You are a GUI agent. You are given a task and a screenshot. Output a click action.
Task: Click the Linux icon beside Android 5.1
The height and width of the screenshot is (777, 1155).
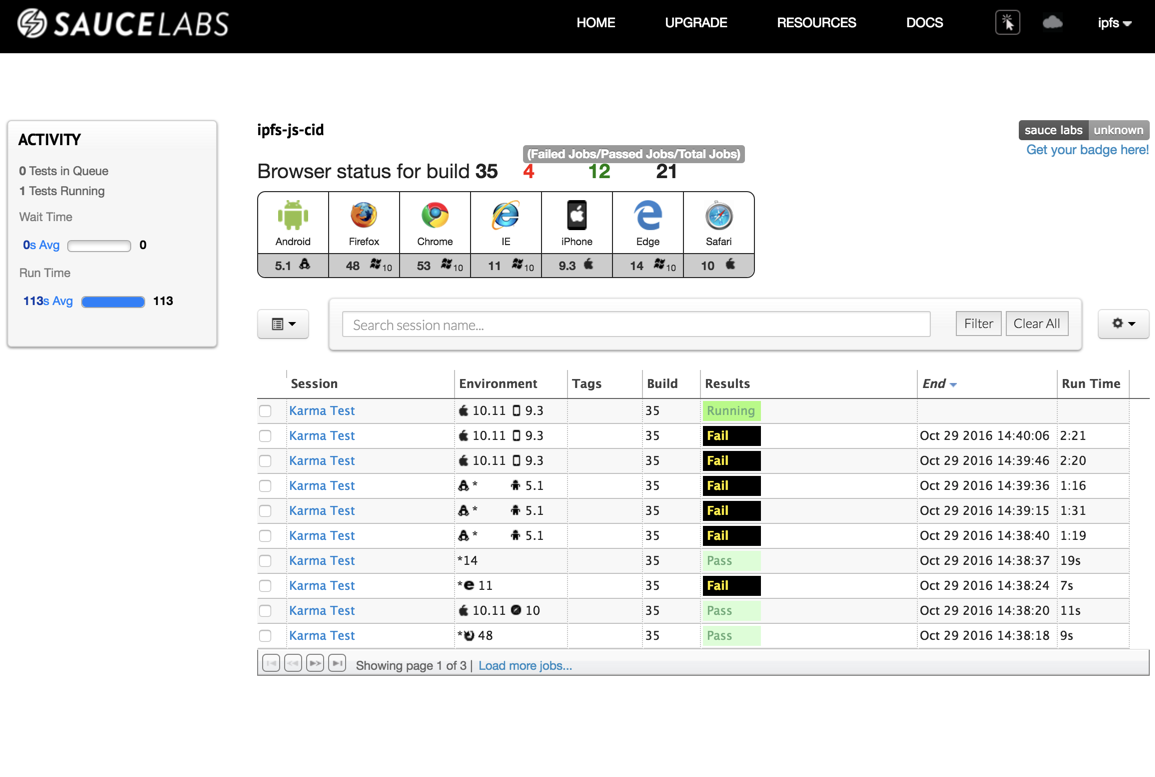point(304,264)
